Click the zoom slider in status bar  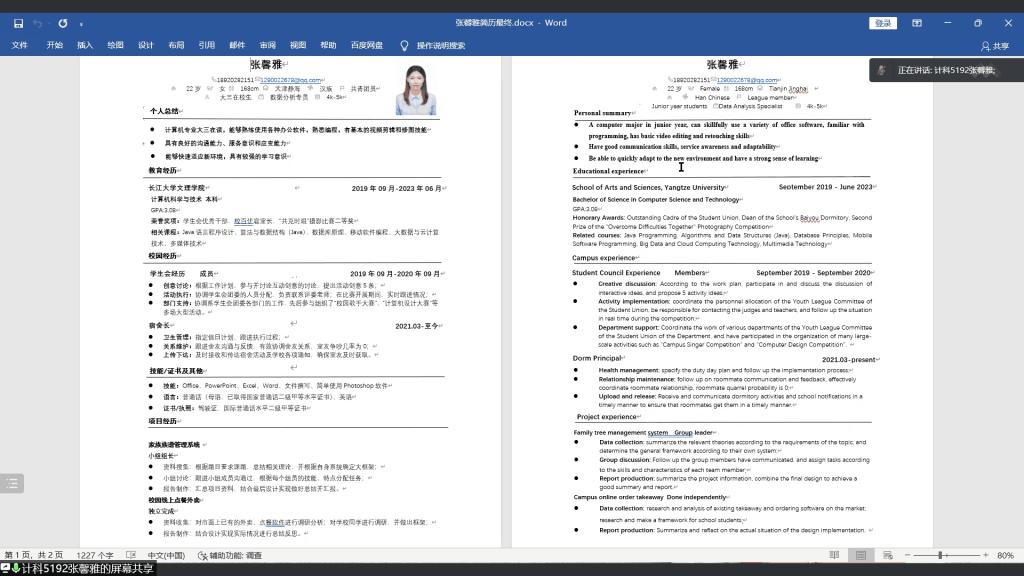coord(941,555)
